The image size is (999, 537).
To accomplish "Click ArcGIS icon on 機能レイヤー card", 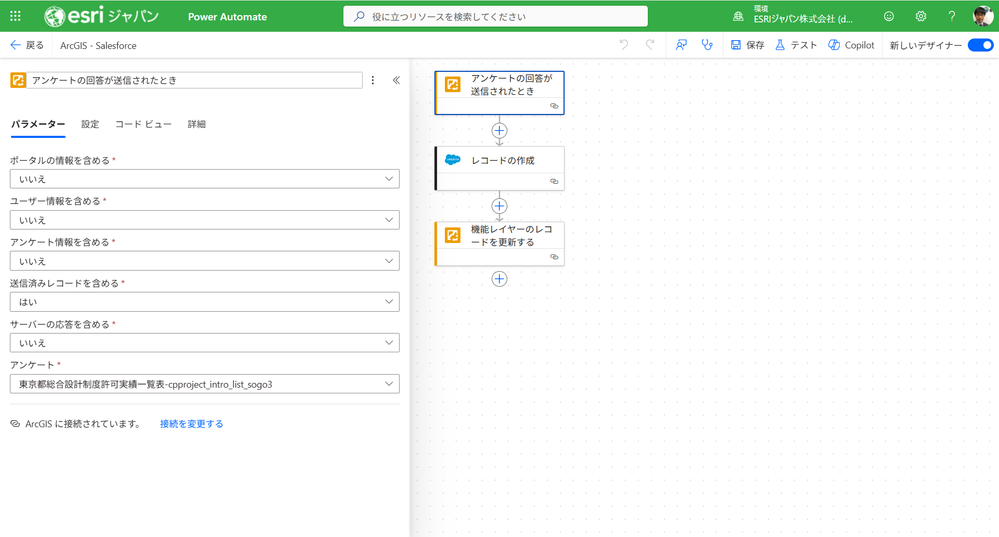I will (x=452, y=235).
